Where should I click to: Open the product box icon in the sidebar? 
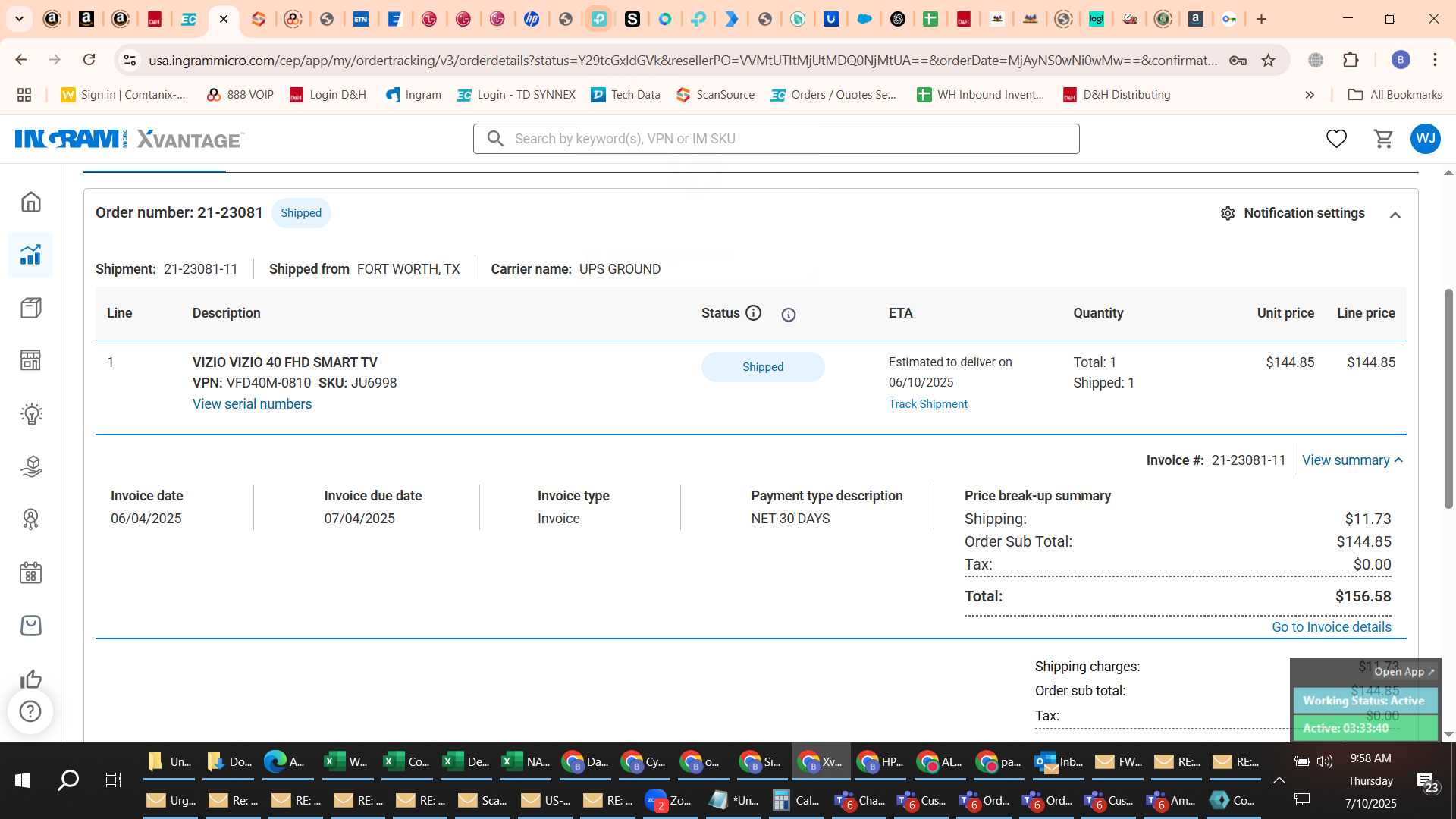pos(30,308)
